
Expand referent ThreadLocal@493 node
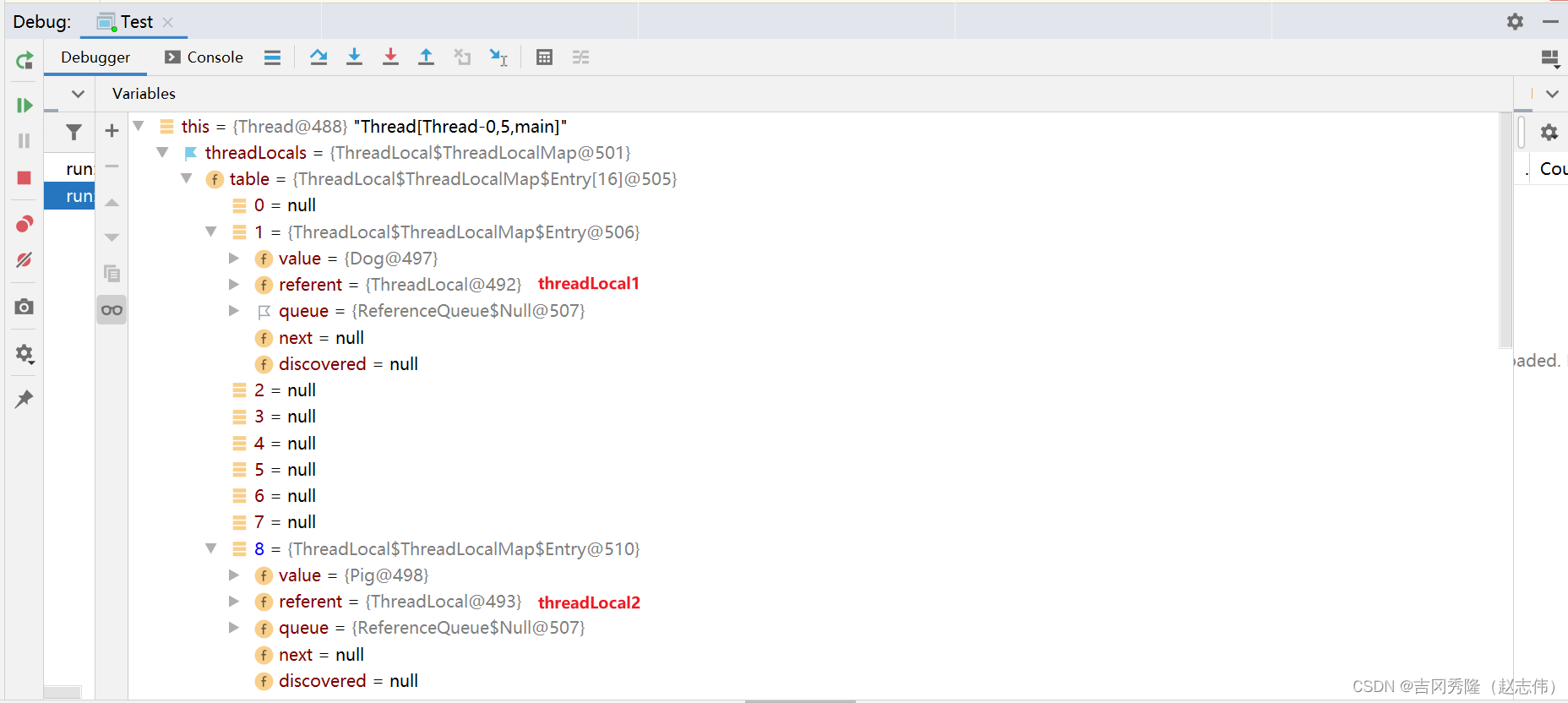[234, 602]
